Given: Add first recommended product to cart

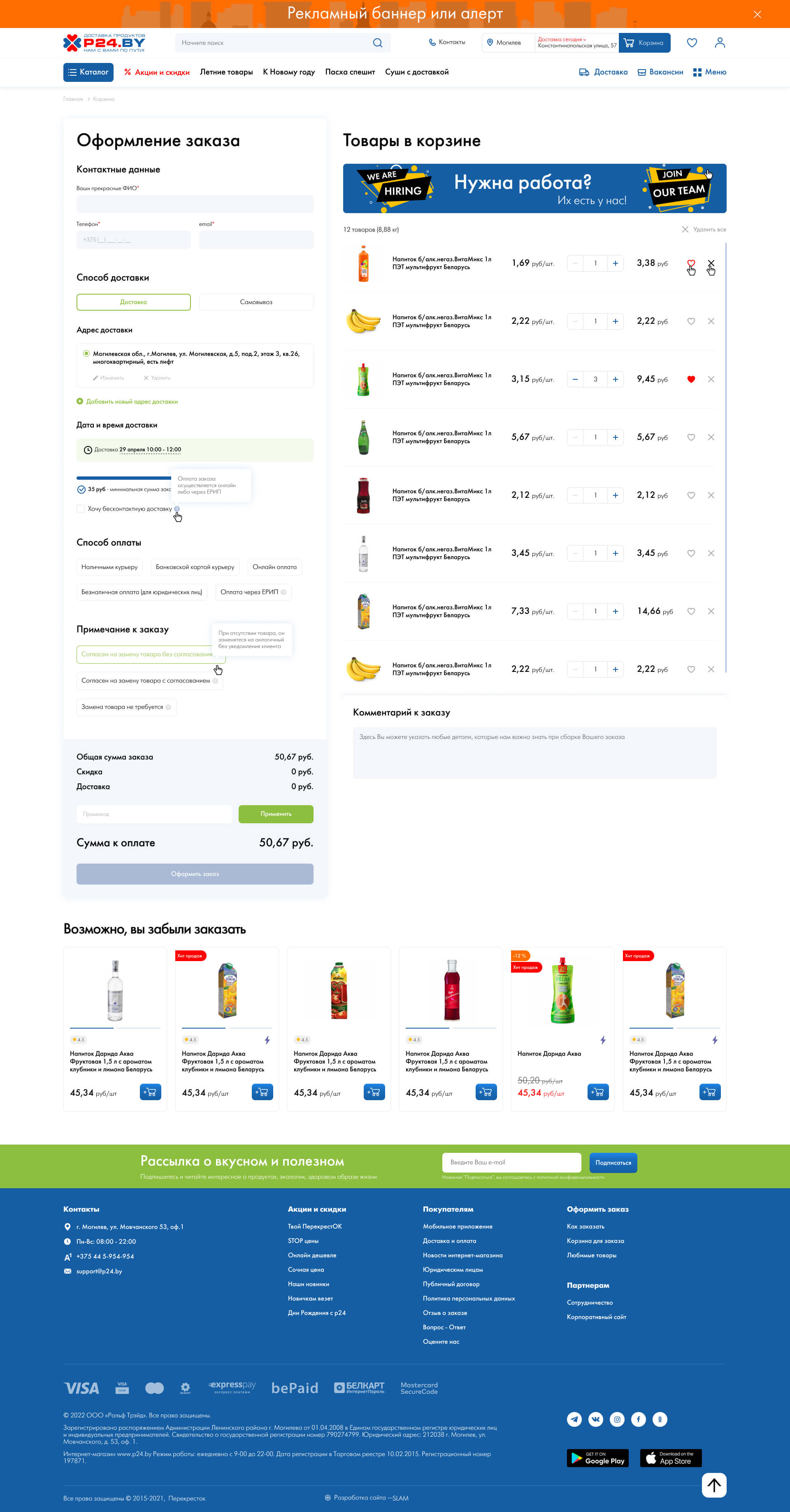Looking at the screenshot, I should [x=150, y=1092].
